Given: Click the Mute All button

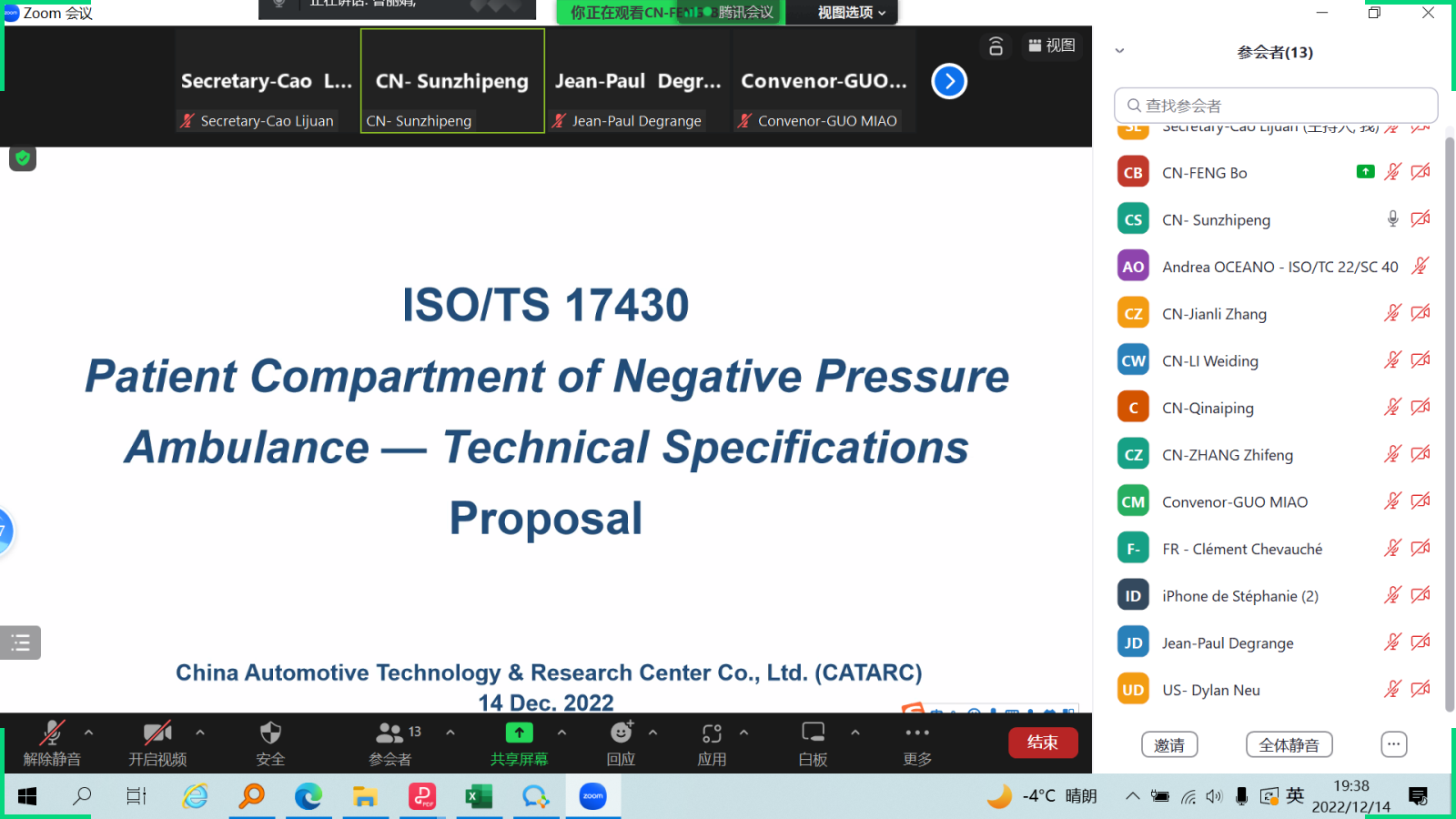Looking at the screenshot, I should (x=1289, y=745).
